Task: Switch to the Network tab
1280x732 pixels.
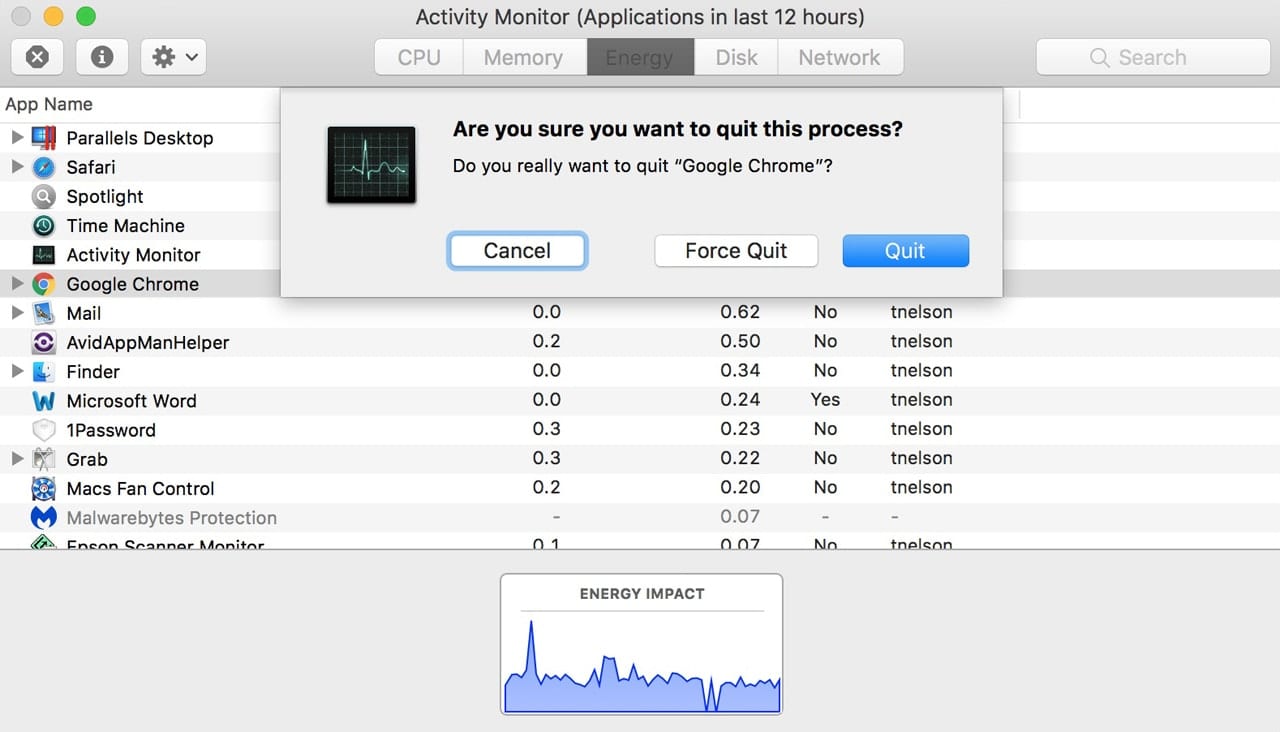Action: pos(839,57)
